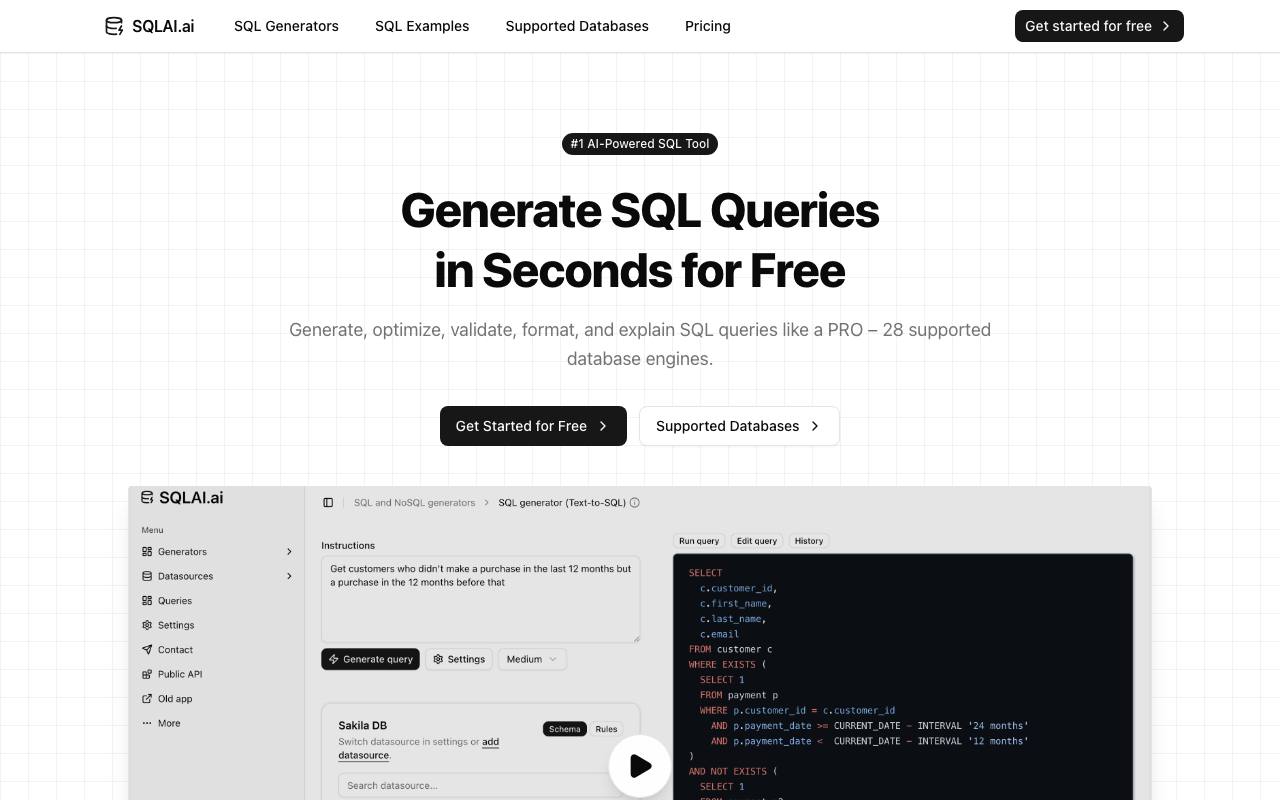Click header Get started for free button
This screenshot has height=800, width=1280.
coord(1099,26)
